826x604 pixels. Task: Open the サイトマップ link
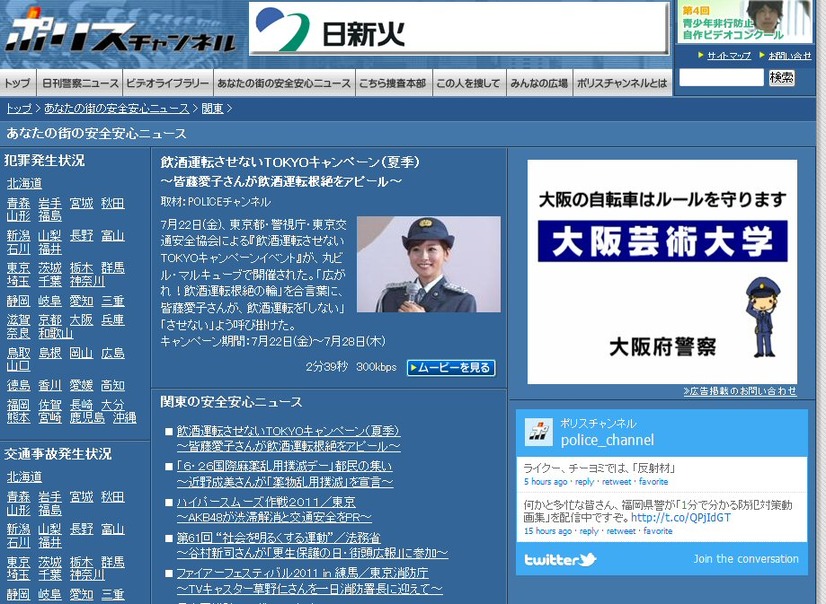click(x=729, y=55)
